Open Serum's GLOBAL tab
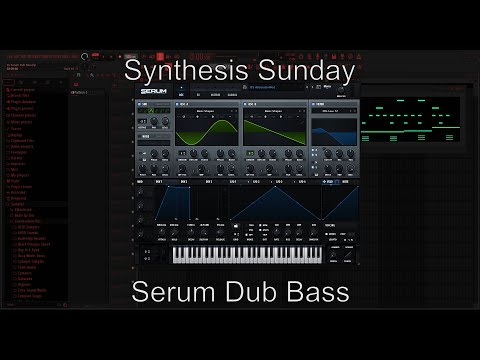The height and width of the screenshot is (360, 480). pyautogui.click(x=232, y=95)
